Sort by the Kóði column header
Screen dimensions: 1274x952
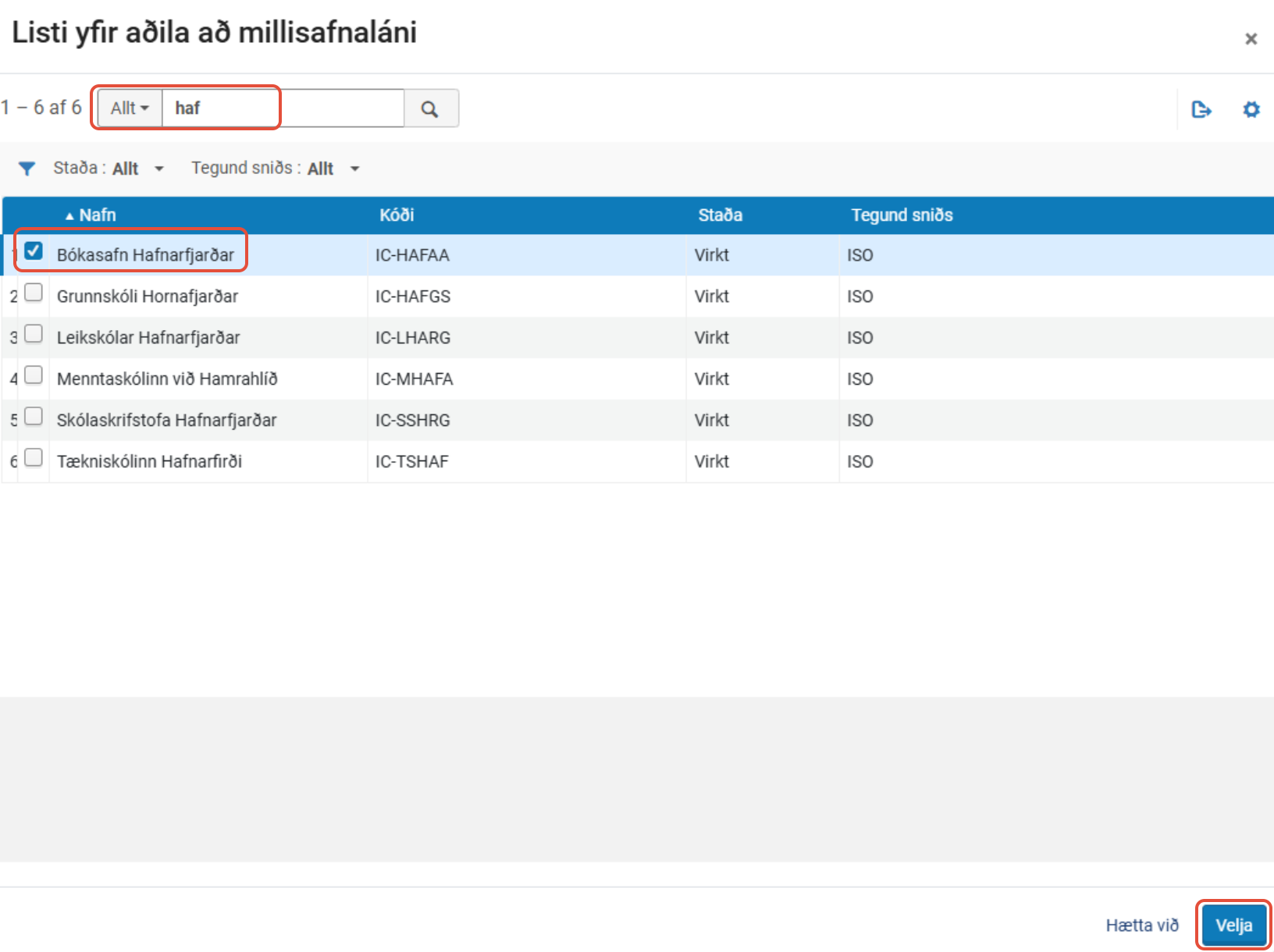click(x=397, y=215)
